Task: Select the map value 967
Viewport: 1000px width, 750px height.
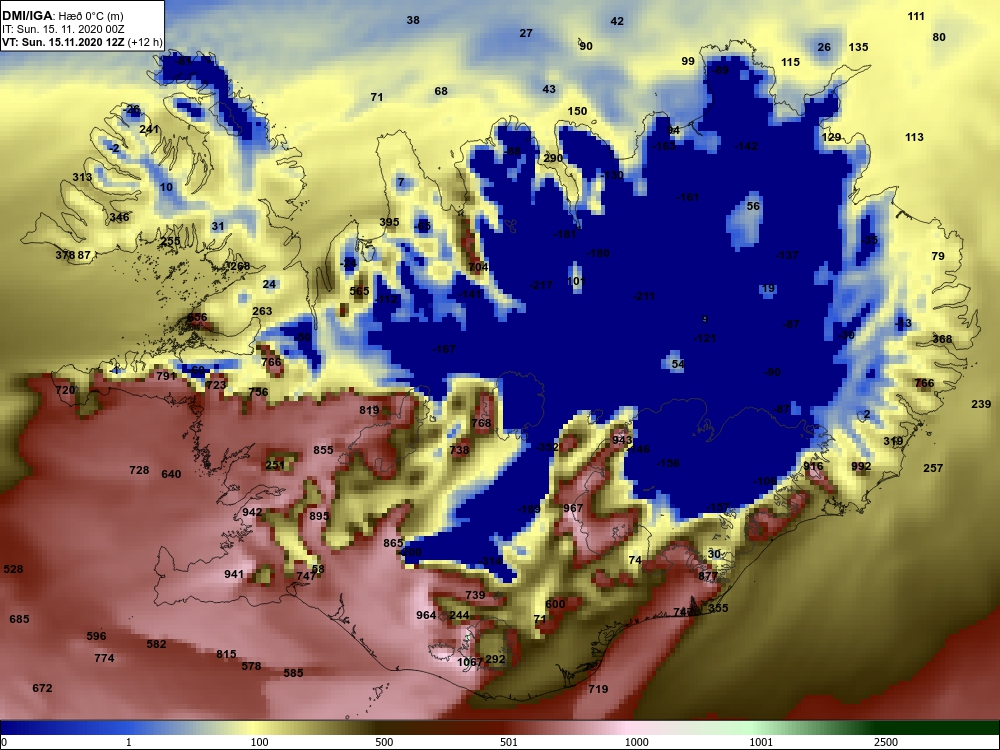Action: (x=573, y=508)
